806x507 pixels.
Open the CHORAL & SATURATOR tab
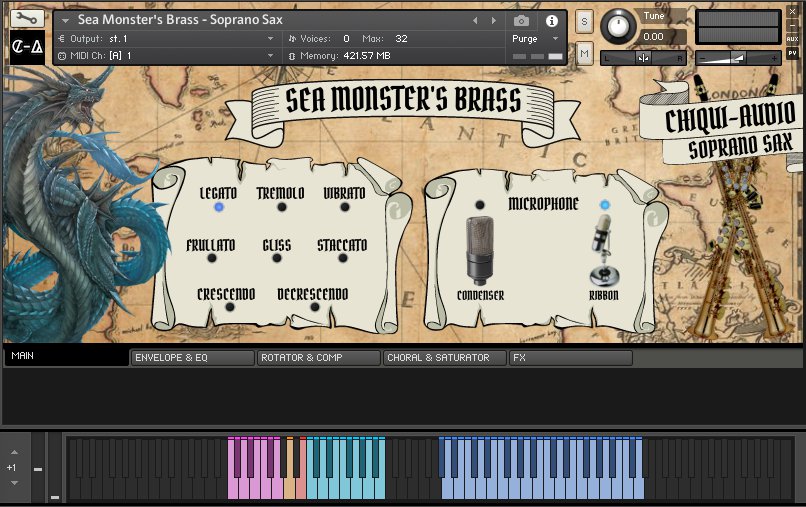pos(444,357)
